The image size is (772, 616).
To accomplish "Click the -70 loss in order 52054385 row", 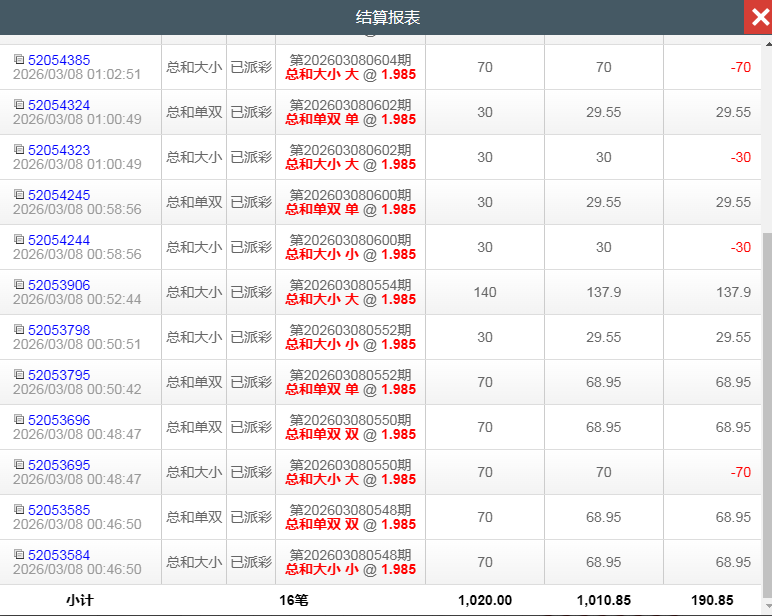I will tap(740, 67).
